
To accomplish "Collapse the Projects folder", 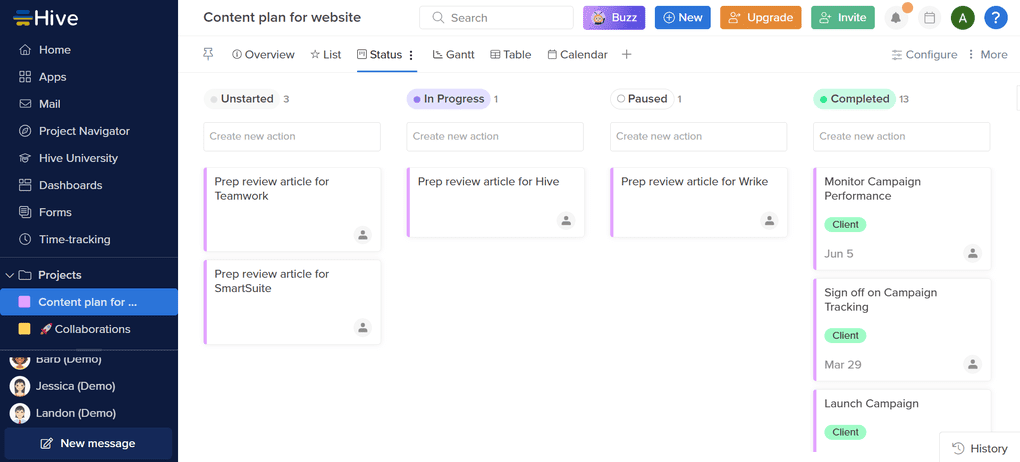I will [10, 275].
